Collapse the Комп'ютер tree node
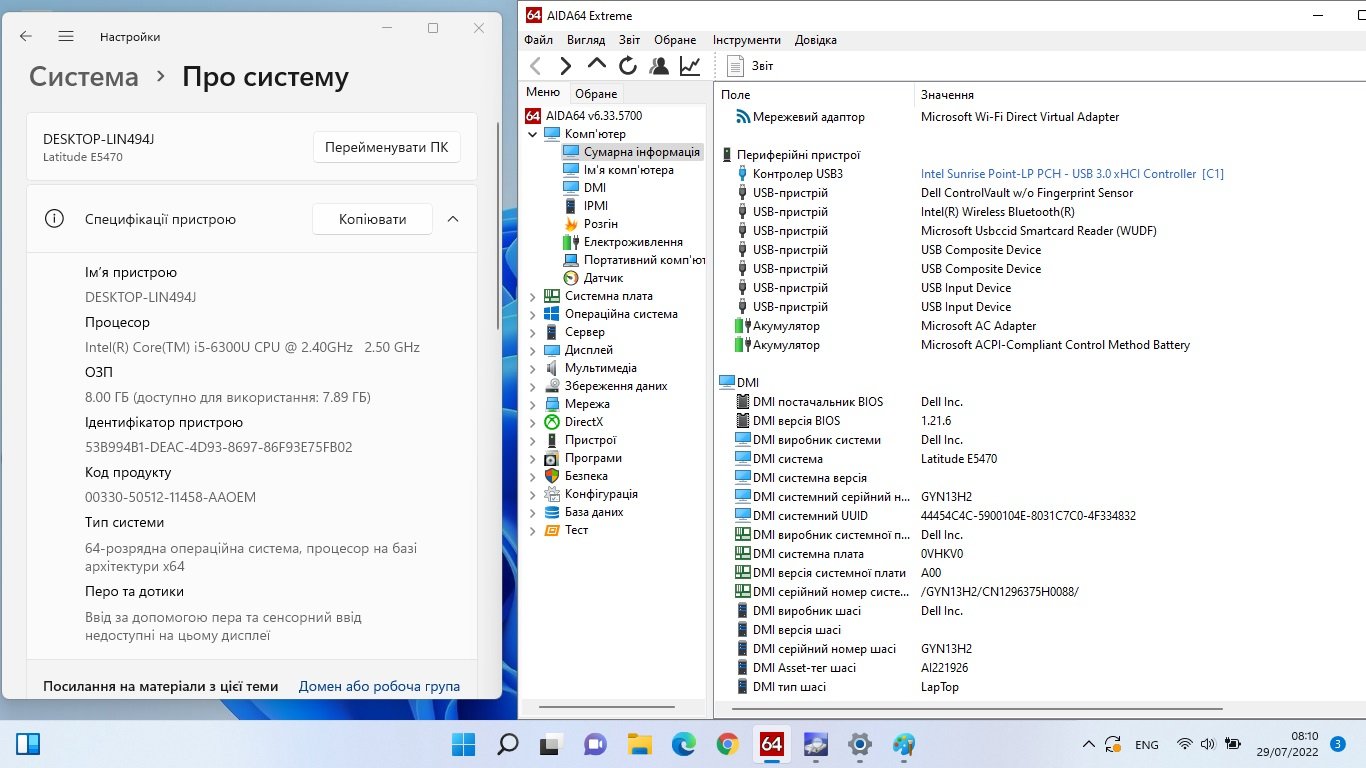1366x768 pixels. pyautogui.click(x=532, y=134)
